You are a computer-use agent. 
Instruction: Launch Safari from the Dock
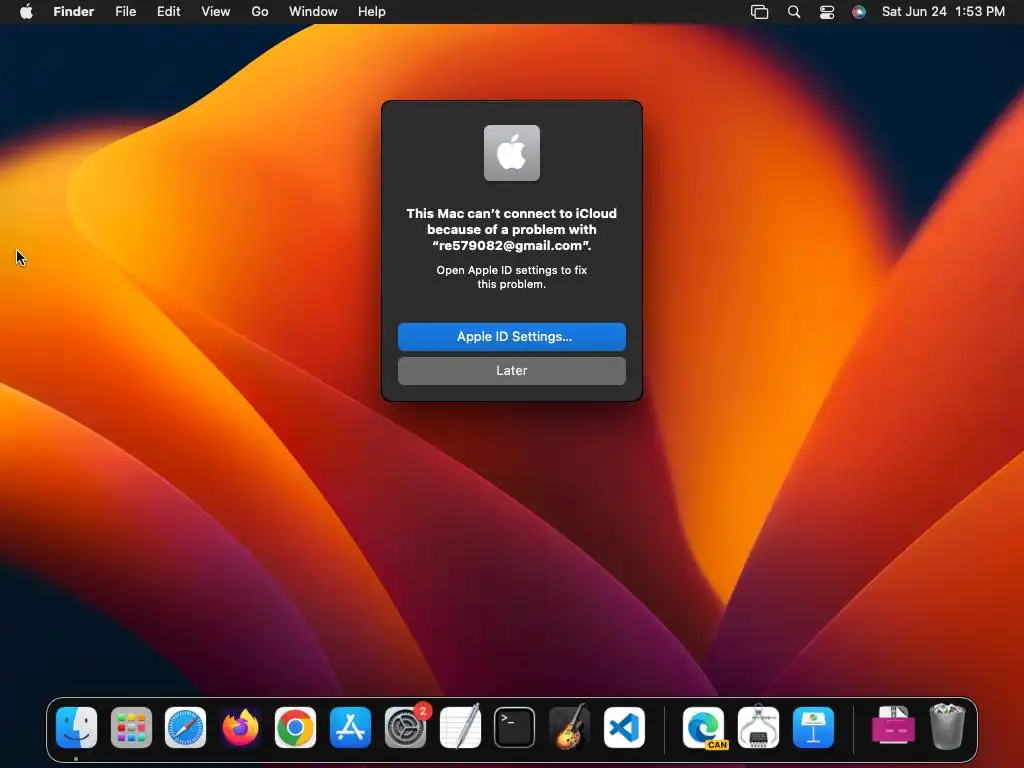(x=185, y=728)
